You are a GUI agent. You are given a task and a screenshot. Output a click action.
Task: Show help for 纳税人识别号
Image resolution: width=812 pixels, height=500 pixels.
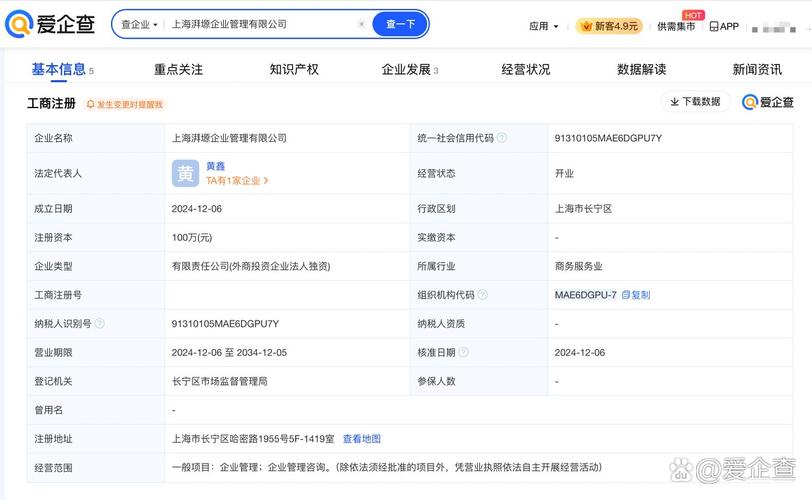point(99,323)
